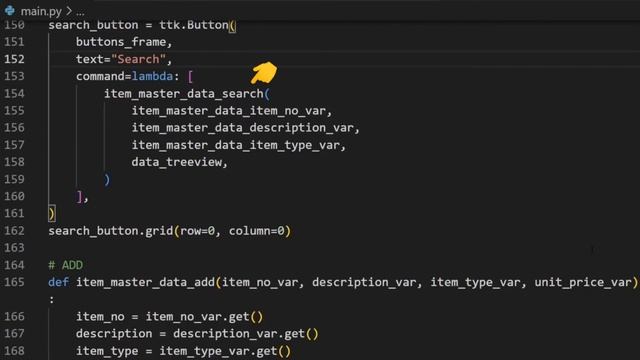This screenshot has height=360, width=640.
Task: Click line number 151 in the gutter
Action: click(14, 42)
